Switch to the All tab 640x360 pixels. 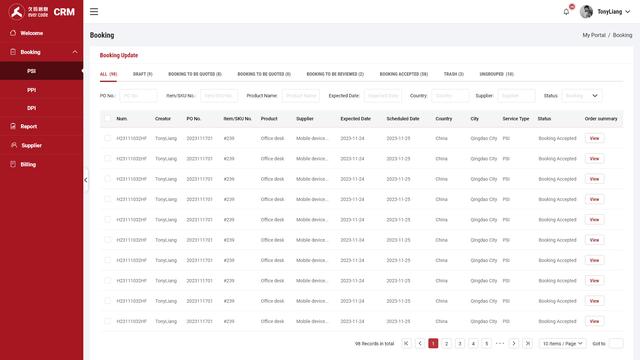click(x=108, y=74)
